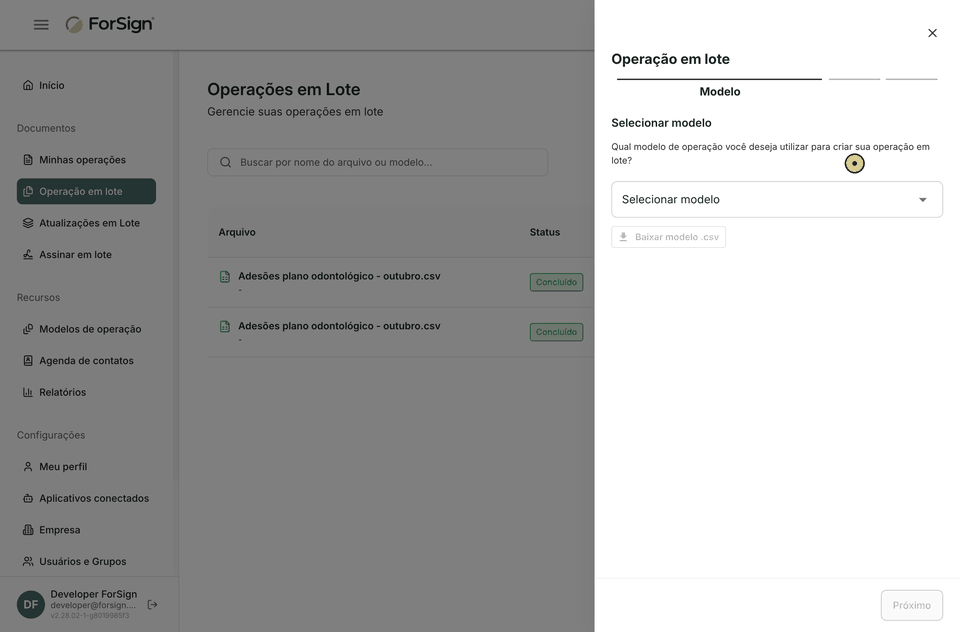Select Atualizações em Lote menu item

coord(86,223)
